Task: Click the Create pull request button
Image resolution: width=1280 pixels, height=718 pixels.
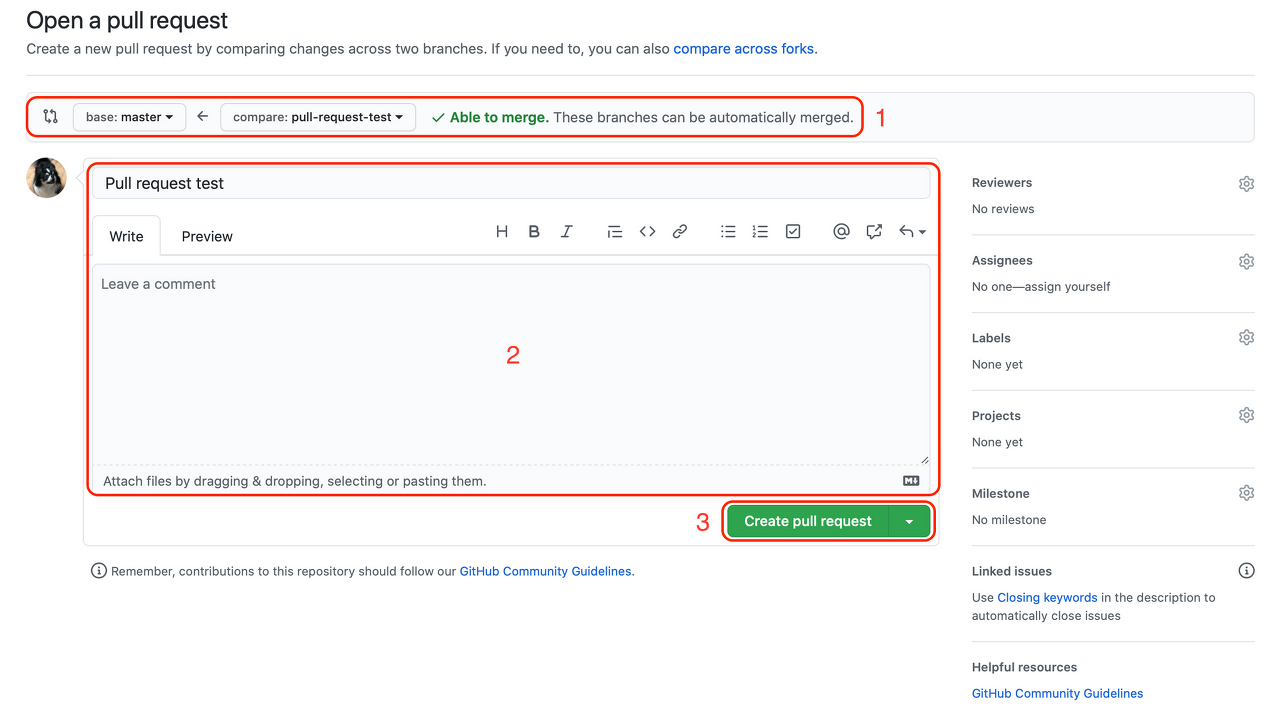Action: pos(808,521)
